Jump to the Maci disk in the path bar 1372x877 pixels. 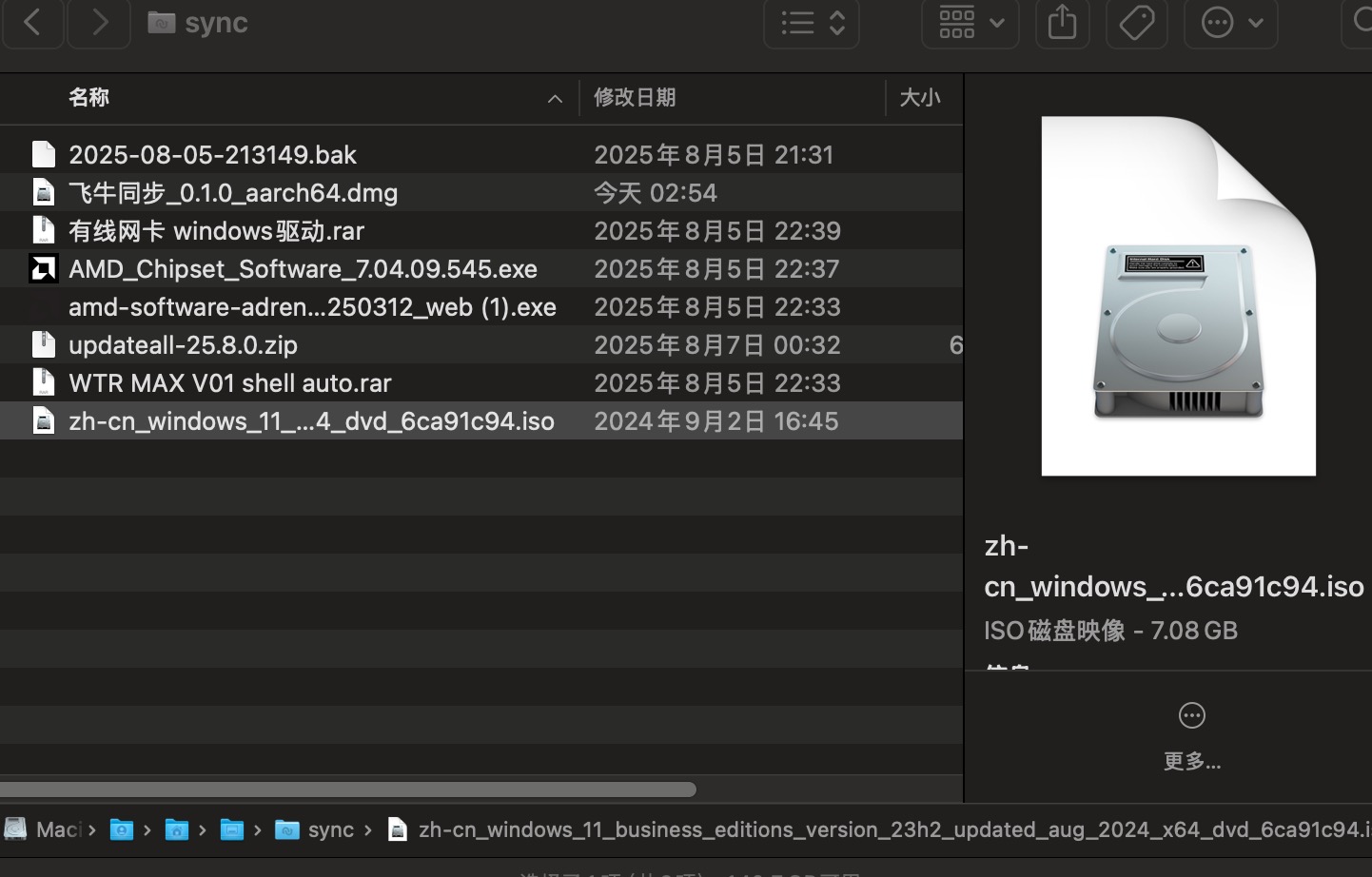pos(44,829)
